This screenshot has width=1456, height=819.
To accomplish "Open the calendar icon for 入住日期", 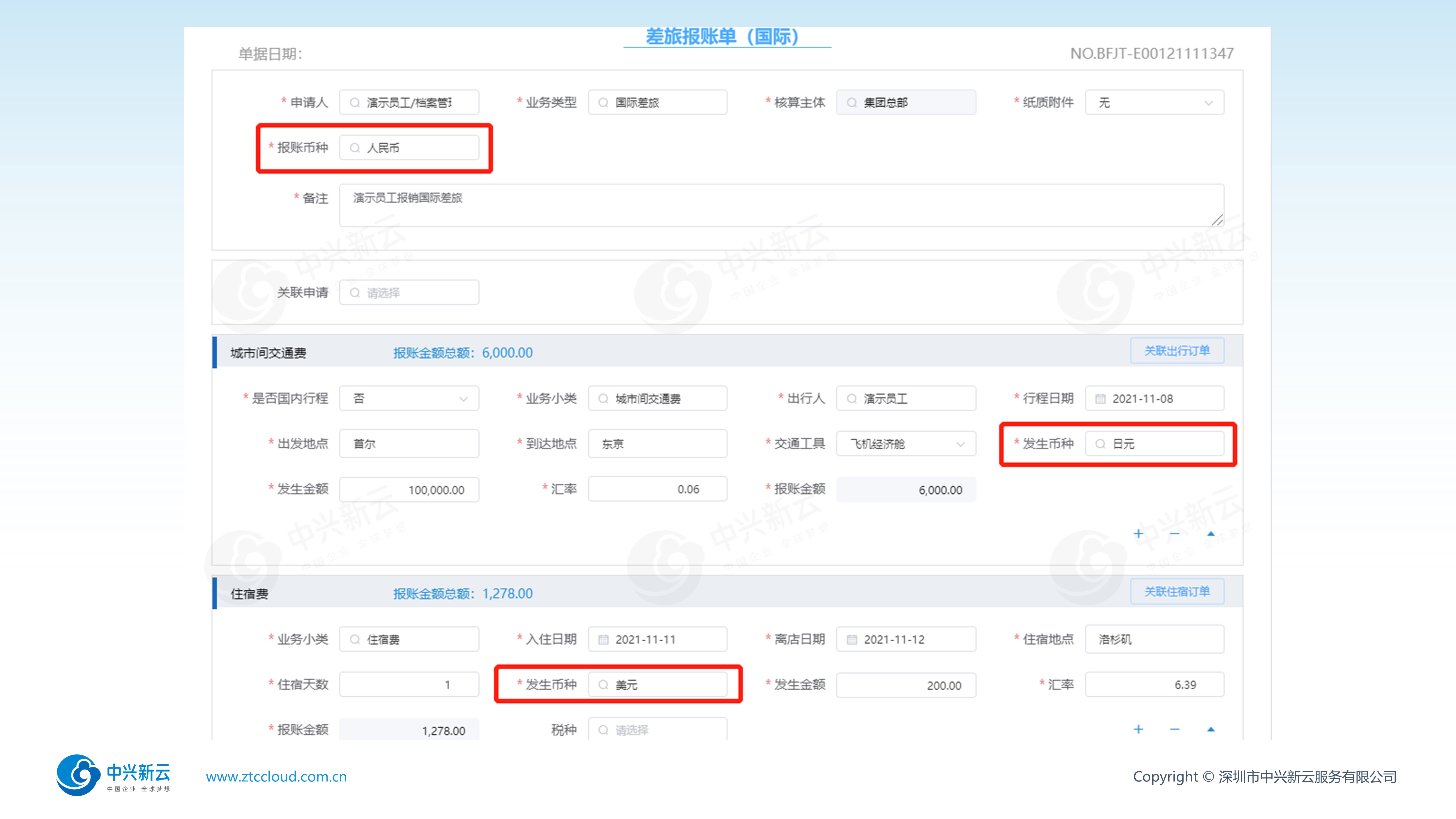I will 603,640.
